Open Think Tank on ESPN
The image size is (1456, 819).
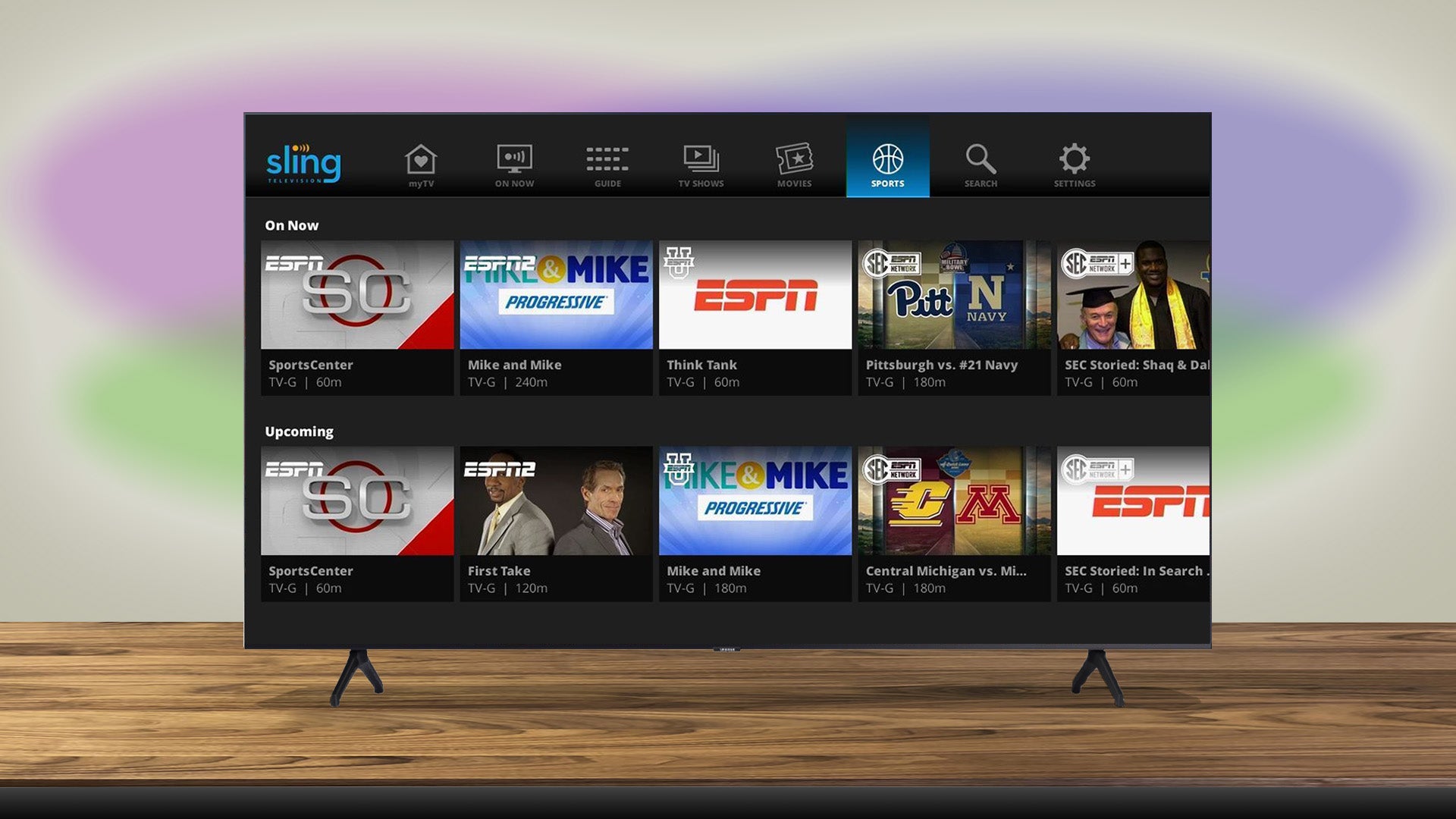(x=754, y=297)
